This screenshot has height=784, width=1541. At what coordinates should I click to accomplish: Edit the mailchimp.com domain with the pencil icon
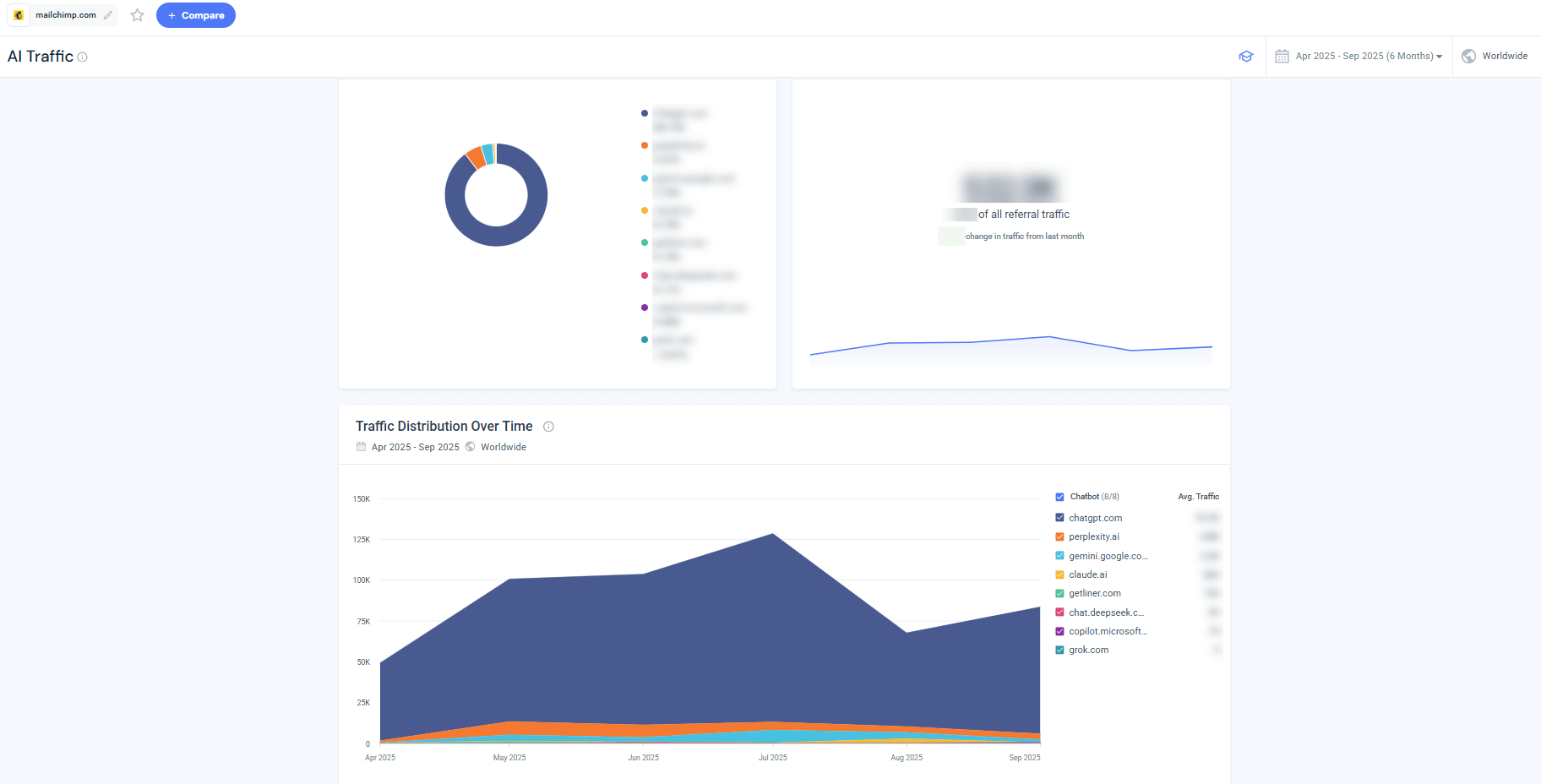[107, 14]
